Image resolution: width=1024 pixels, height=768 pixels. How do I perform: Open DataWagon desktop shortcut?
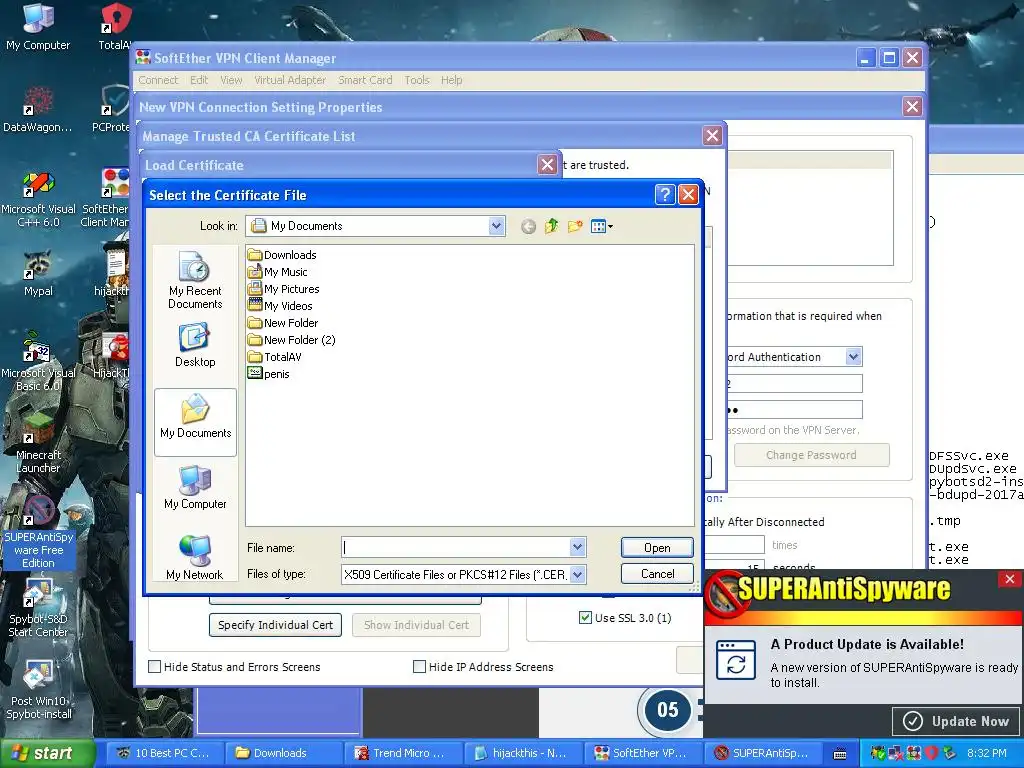pyautogui.click(x=38, y=109)
